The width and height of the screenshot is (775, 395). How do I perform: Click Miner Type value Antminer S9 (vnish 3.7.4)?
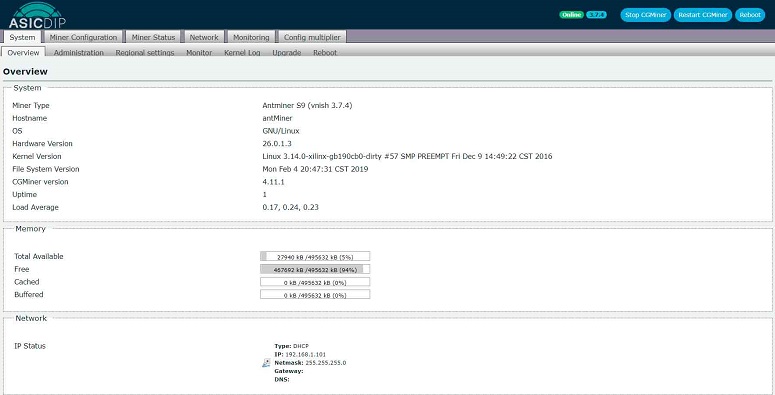(307, 105)
